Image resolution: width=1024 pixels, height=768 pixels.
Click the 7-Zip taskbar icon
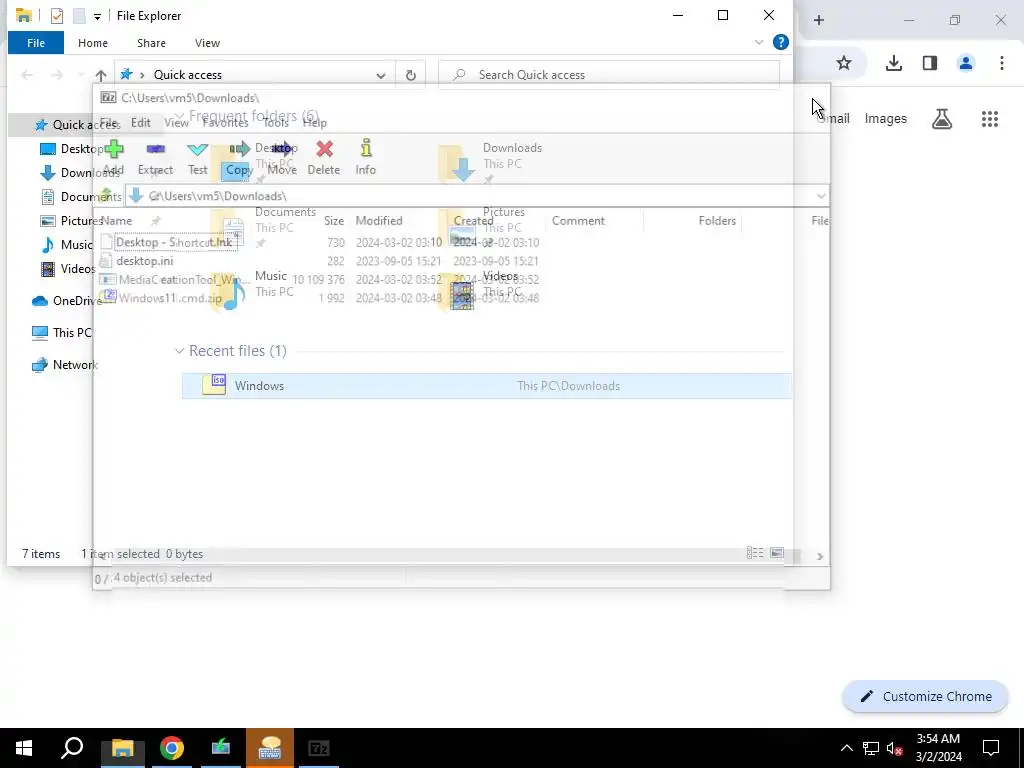(319, 748)
